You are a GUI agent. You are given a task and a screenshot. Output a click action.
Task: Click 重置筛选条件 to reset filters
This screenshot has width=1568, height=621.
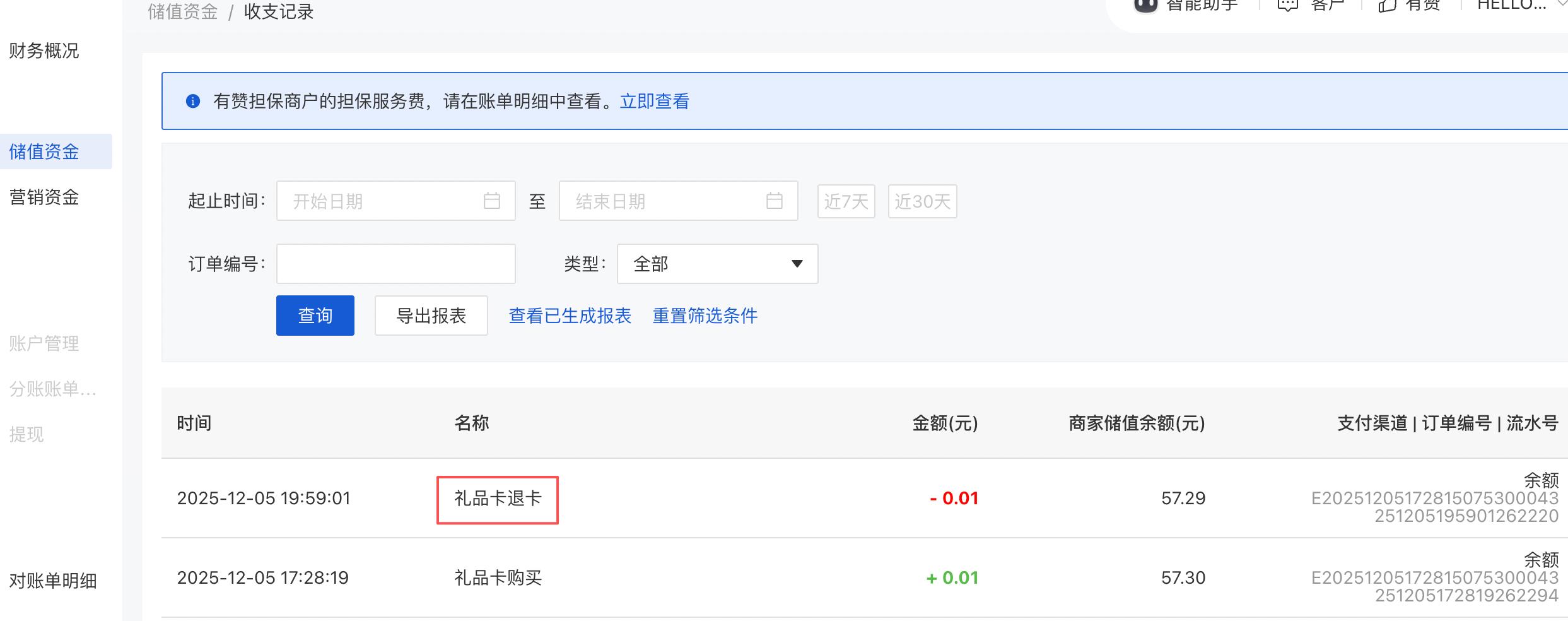coord(705,316)
